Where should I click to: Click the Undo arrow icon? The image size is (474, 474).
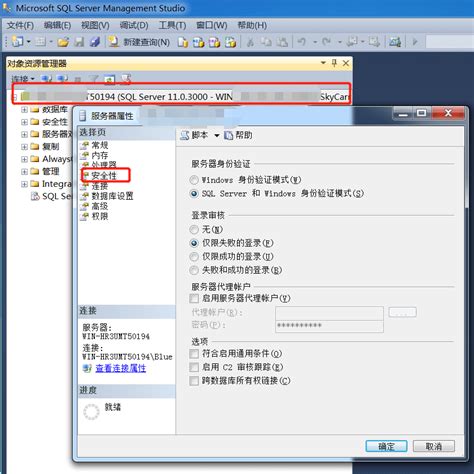click(x=302, y=42)
